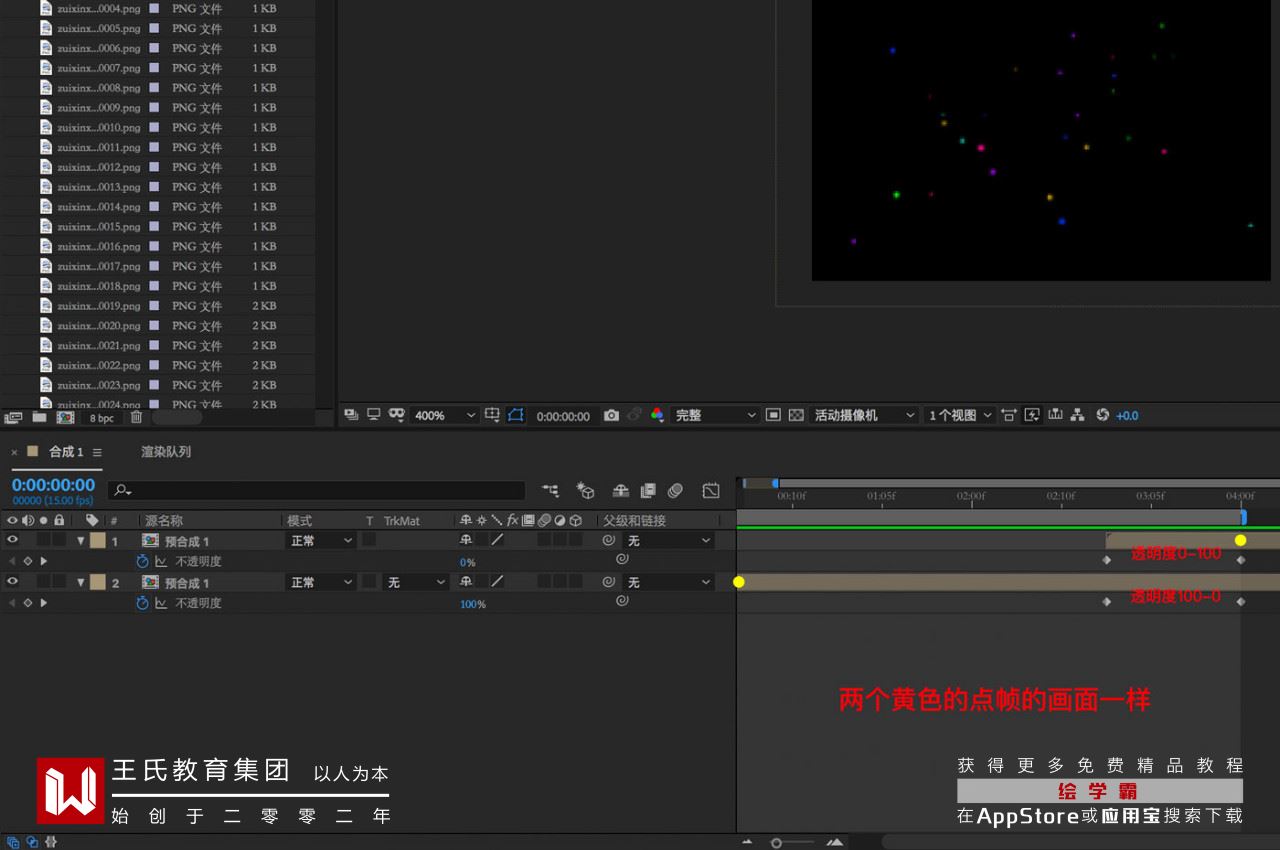Viewport: 1280px width, 850px height.
Task: Open grid and guide options
Action: [492, 415]
